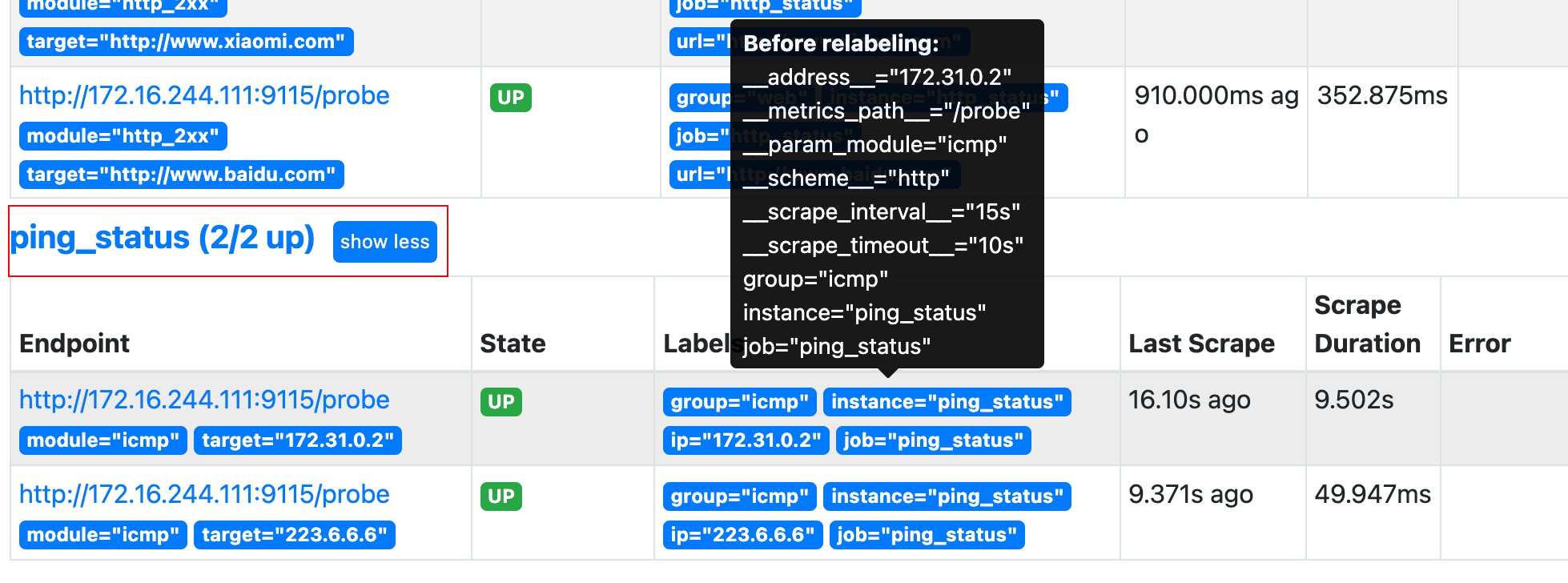Collapse ping_status targets with show less

[x=385, y=242]
